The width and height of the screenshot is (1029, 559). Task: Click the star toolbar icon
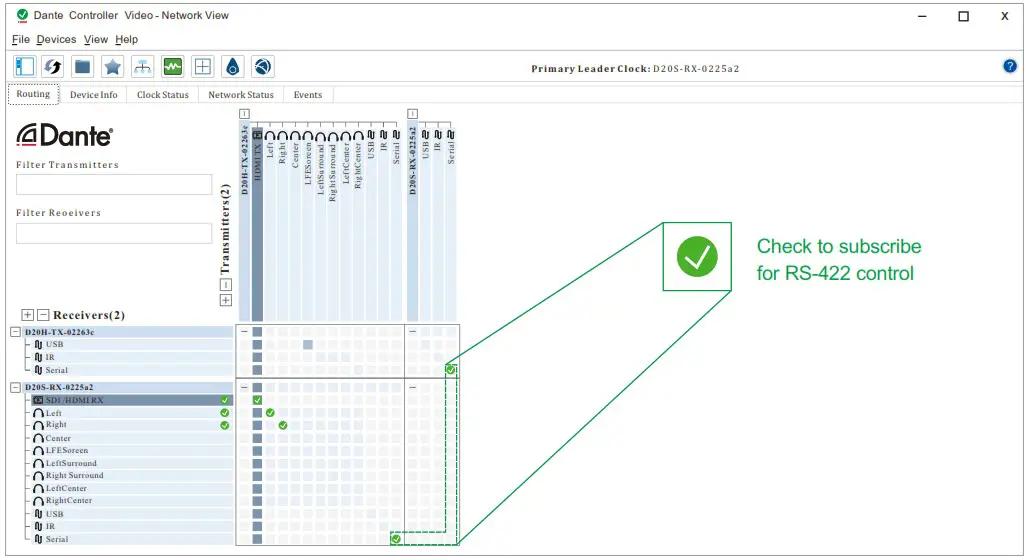click(112, 66)
